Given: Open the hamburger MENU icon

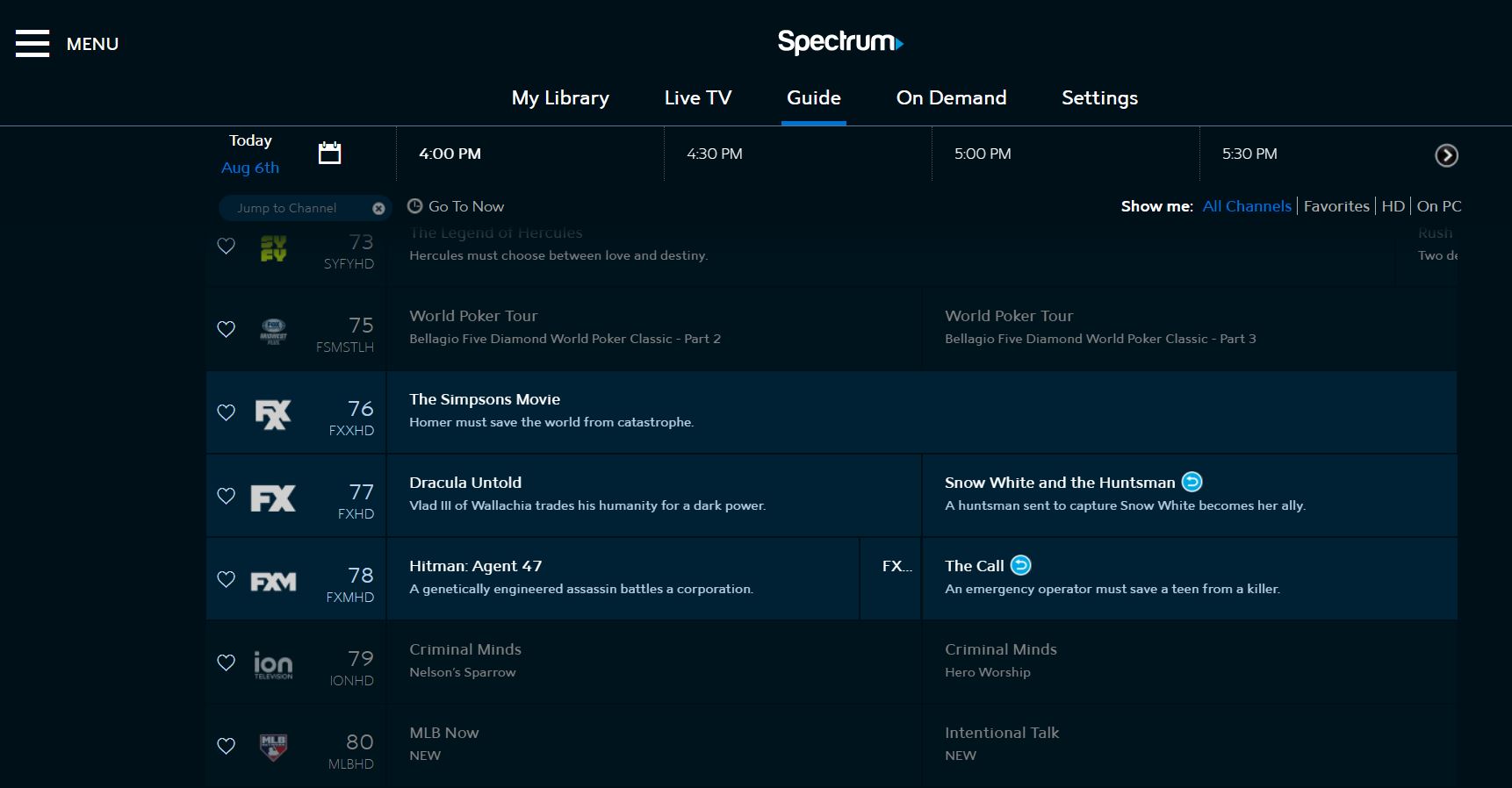Looking at the screenshot, I should 32,43.
